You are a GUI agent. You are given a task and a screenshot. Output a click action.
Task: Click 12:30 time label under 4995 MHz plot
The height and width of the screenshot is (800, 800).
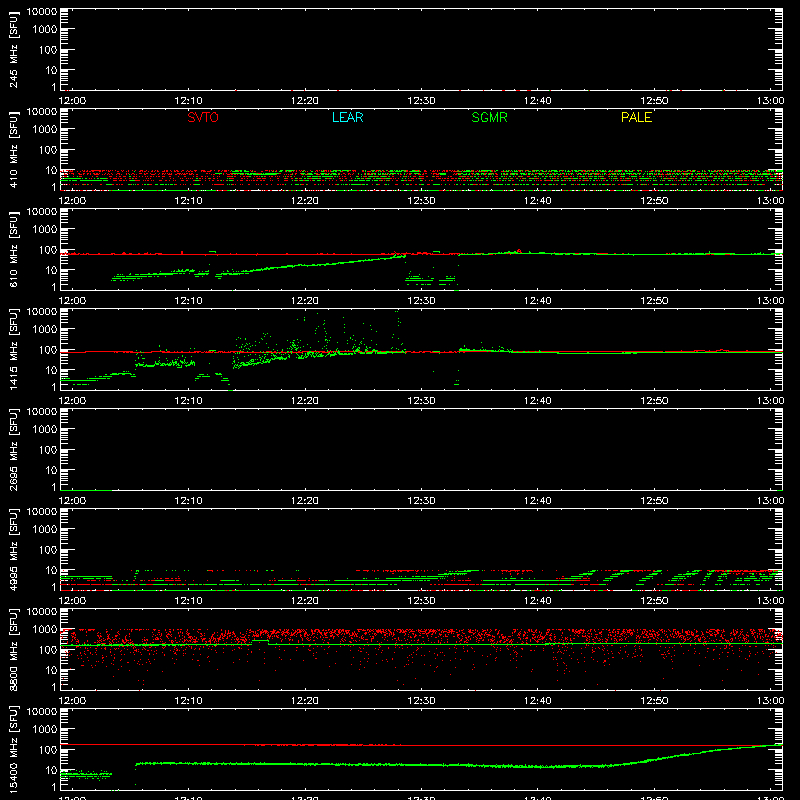tap(421, 601)
